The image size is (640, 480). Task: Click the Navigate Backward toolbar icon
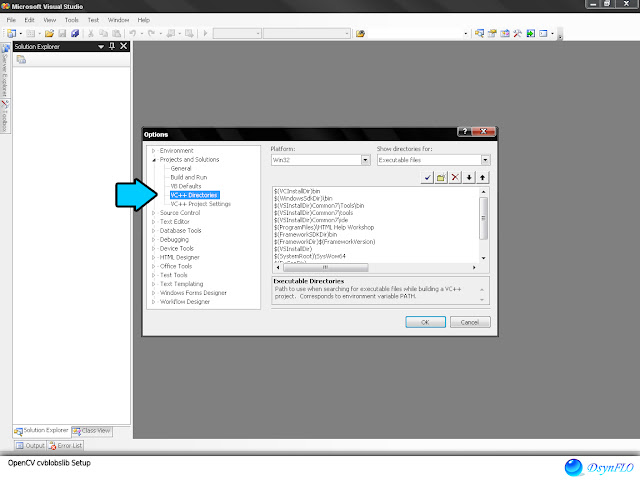(171, 33)
